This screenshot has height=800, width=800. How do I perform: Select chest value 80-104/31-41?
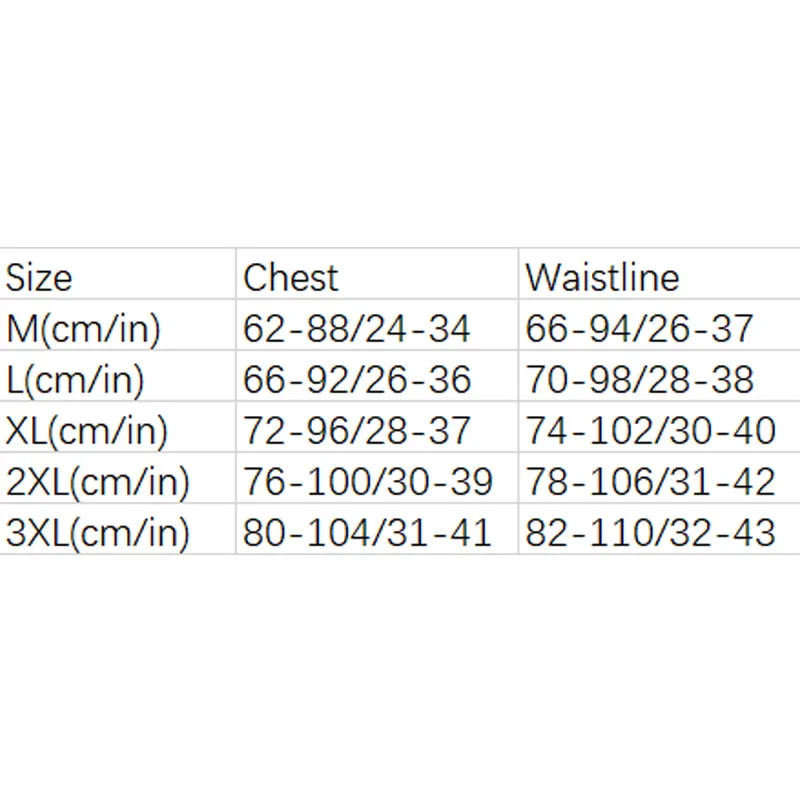pyautogui.click(x=367, y=532)
